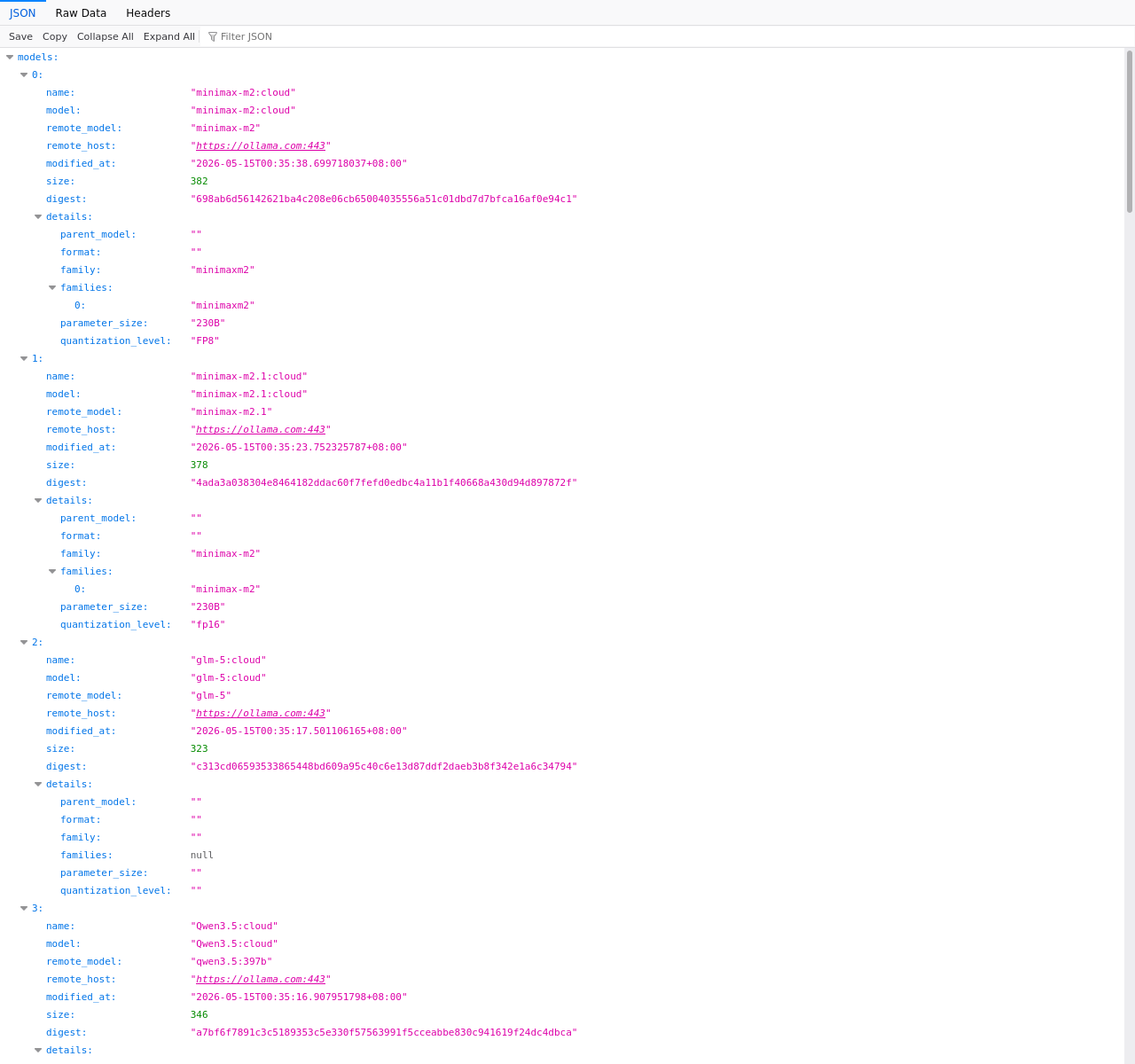1135x1064 pixels.
Task: Collapse model entry 1
Action: [x=24, y=358]
